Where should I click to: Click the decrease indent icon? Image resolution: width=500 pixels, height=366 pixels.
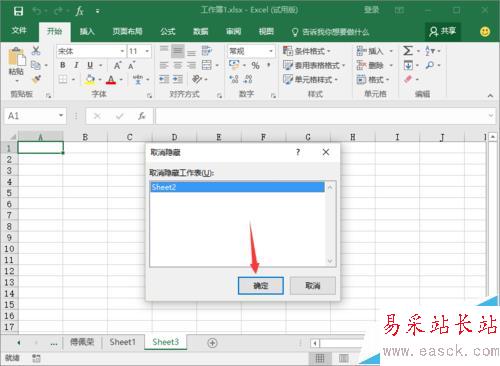[164, 79]
